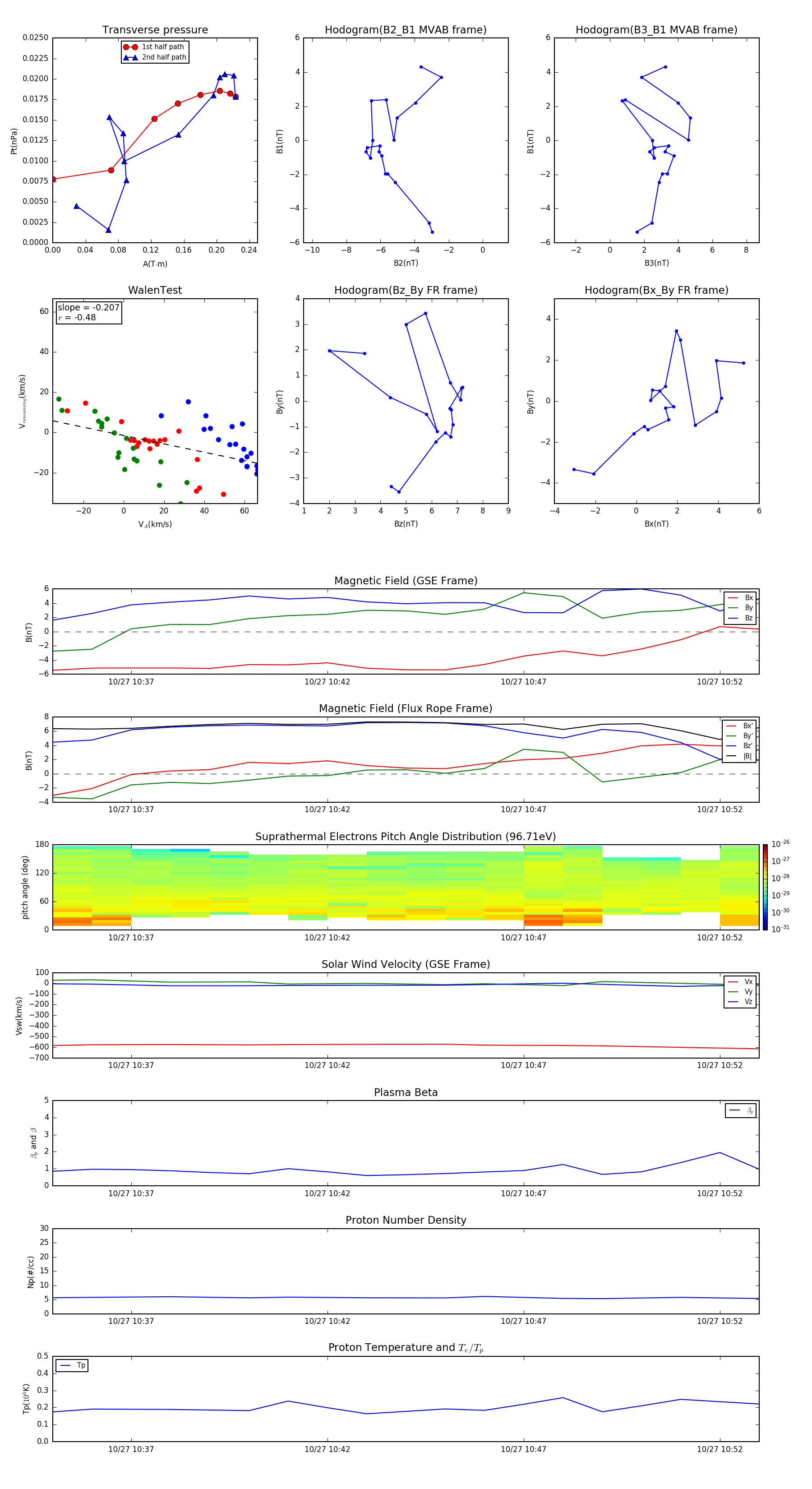This screenshot has height=1489, width=812.
Task: Click the 'Tp' legend entry
Action: coord(72,1365)
